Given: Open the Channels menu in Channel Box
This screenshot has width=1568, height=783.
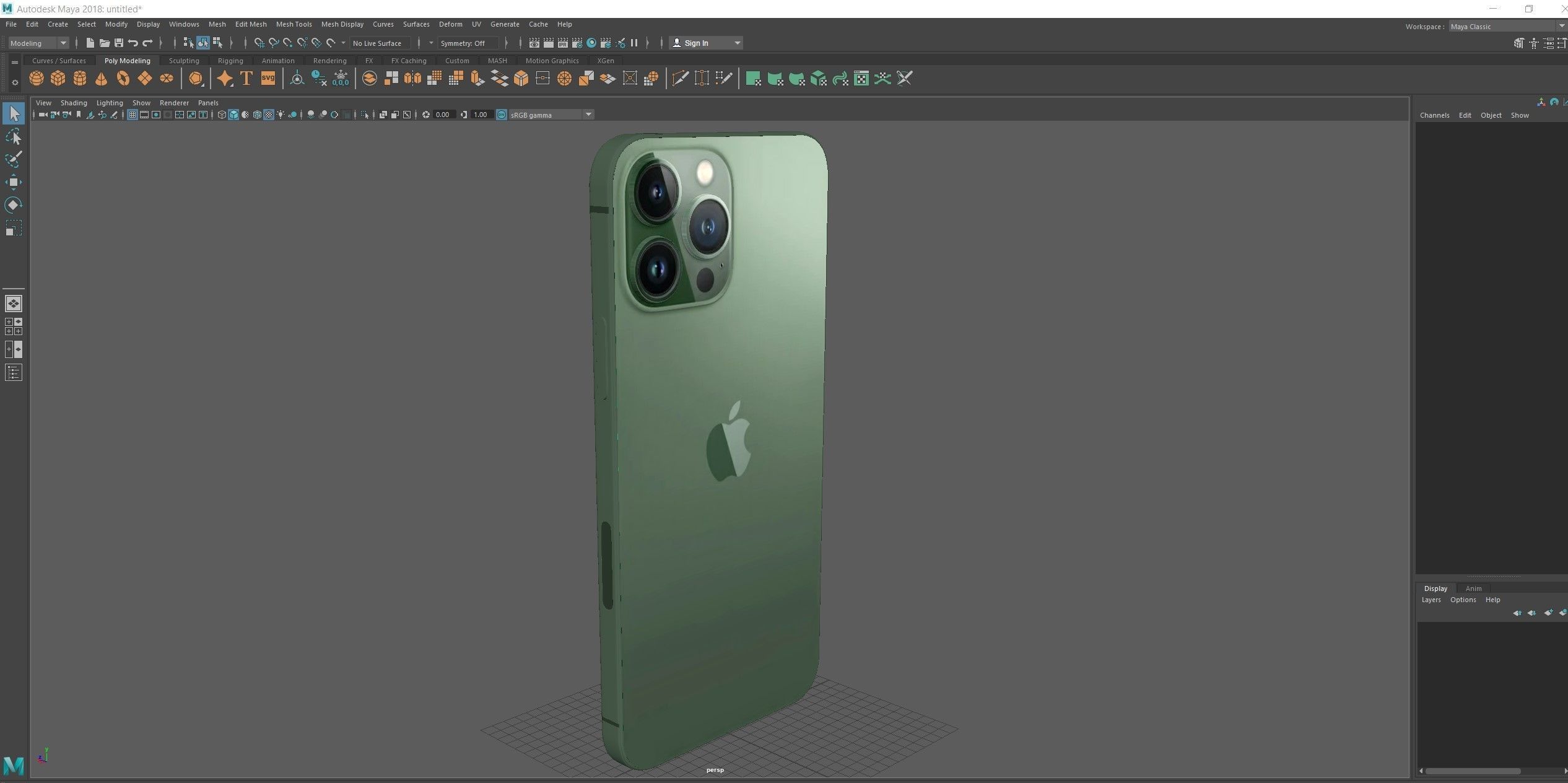Looking at the screenshot, I should [1434, 115].
